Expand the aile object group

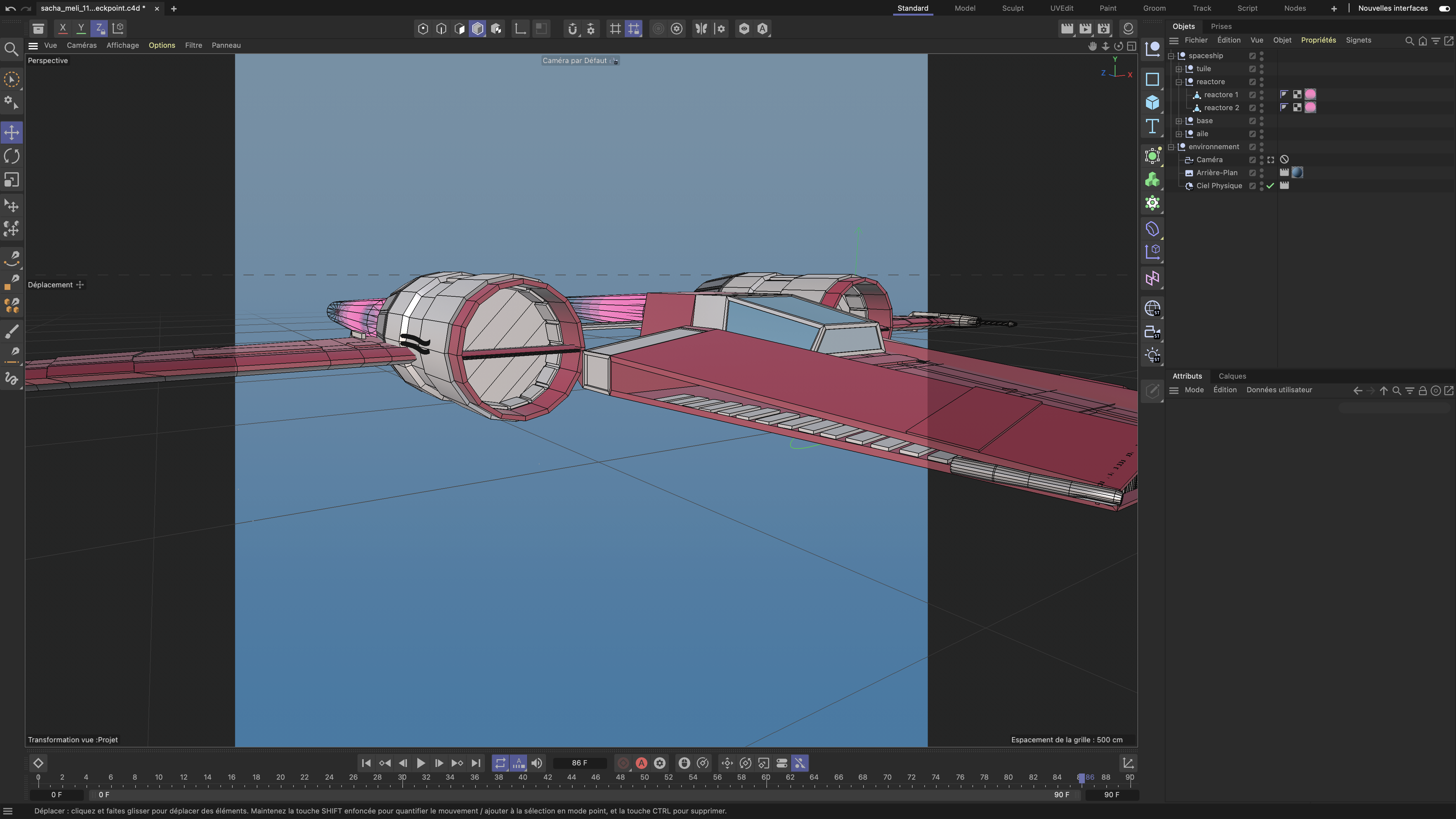1179,134
